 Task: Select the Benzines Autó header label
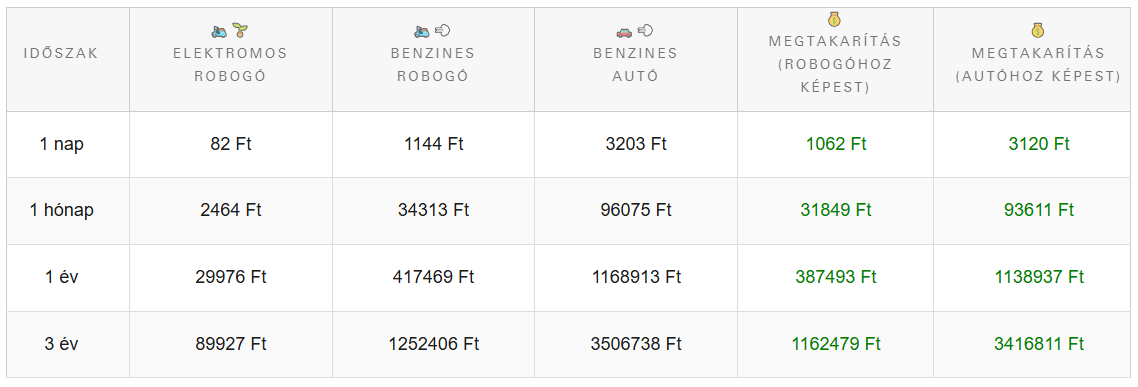pyautogui.click(x=635, y=65)
